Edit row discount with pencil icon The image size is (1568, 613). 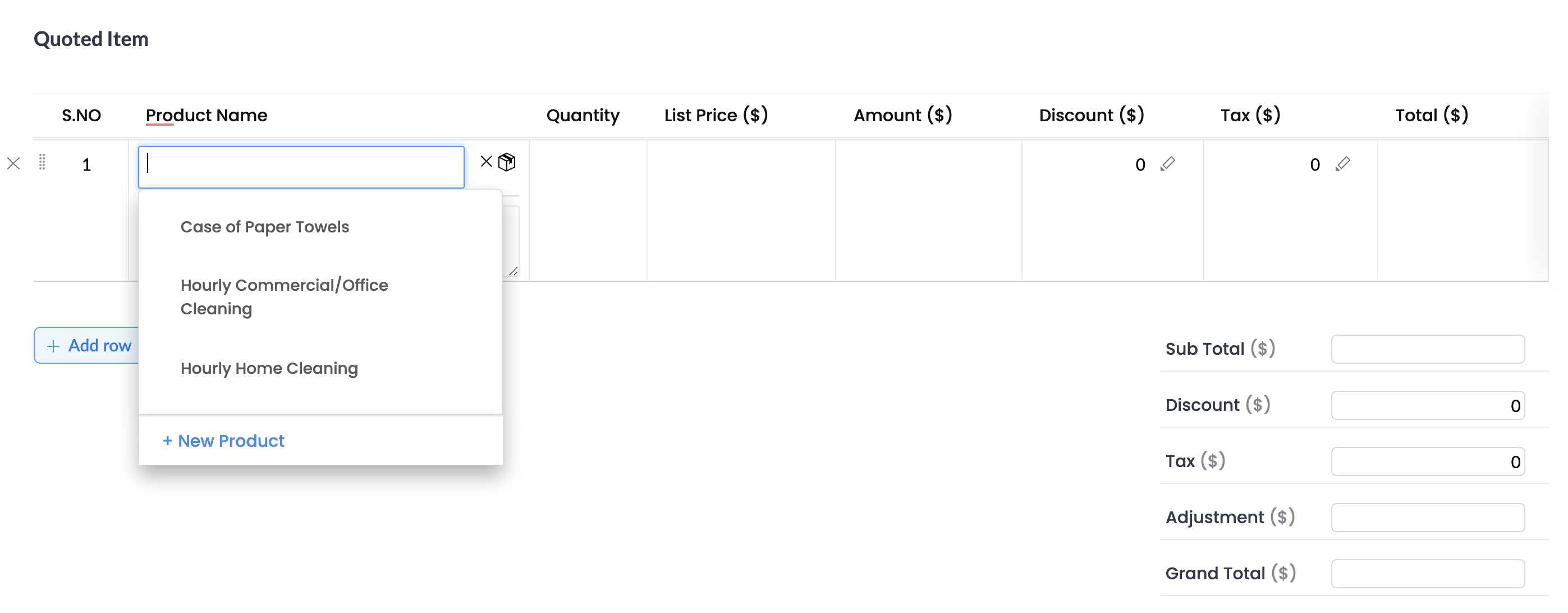tap(1167, 164)
